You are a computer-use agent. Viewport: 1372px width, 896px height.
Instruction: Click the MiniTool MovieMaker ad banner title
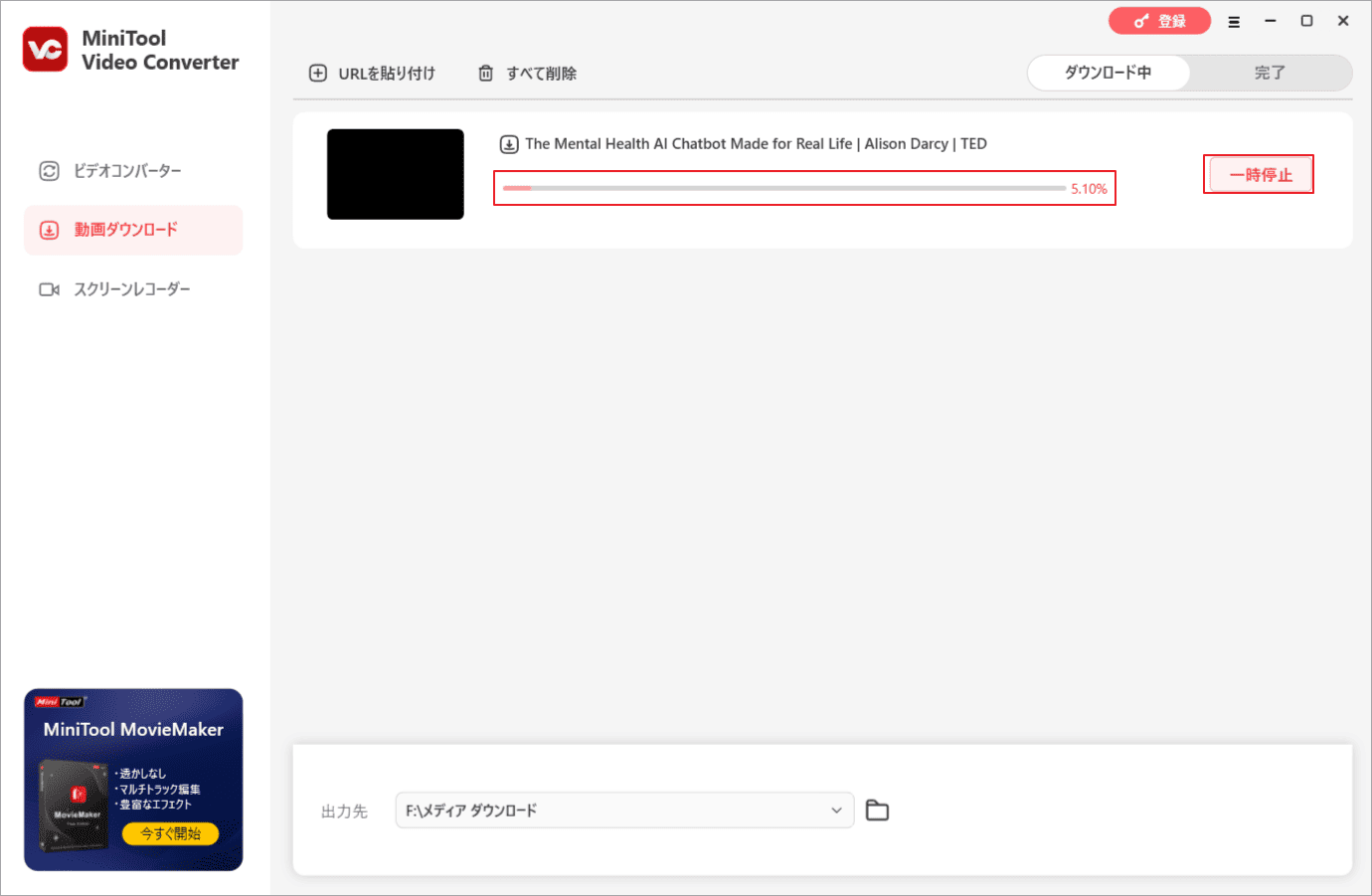[133, 730]
